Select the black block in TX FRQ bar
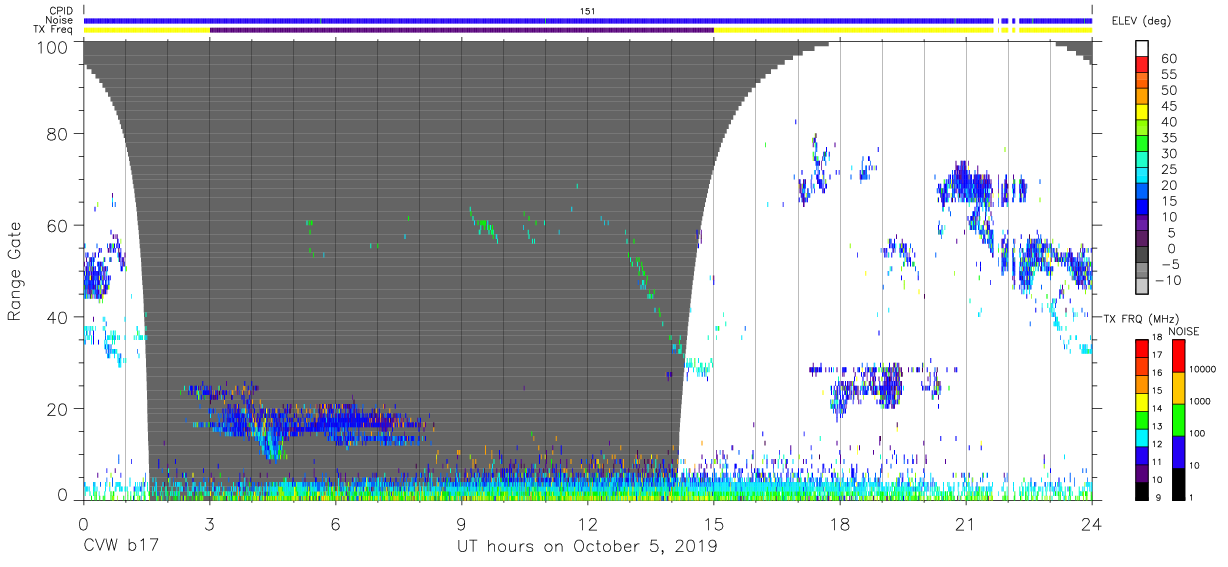Image resolution: width=1228 pixels, height=567 pixels. tap(1141, 491)
